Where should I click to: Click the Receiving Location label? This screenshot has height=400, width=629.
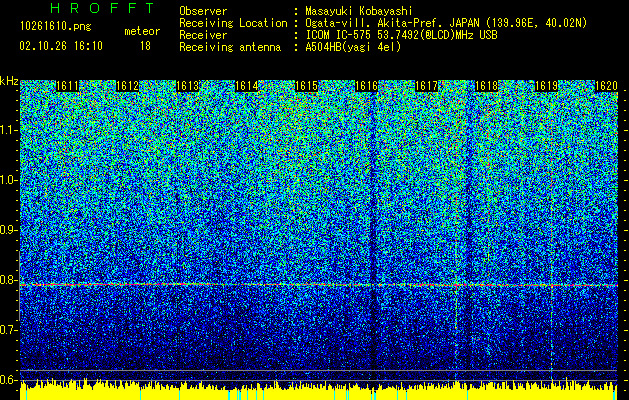pos(233,23)
